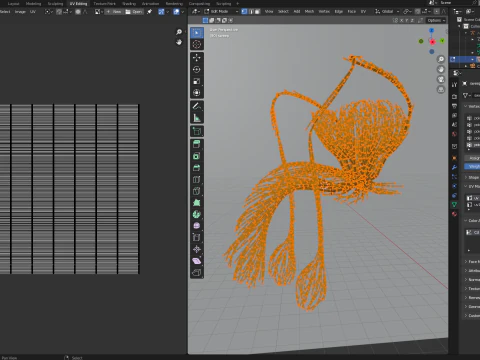
Task: Select the Bevel tool
Action: point(197,168)
